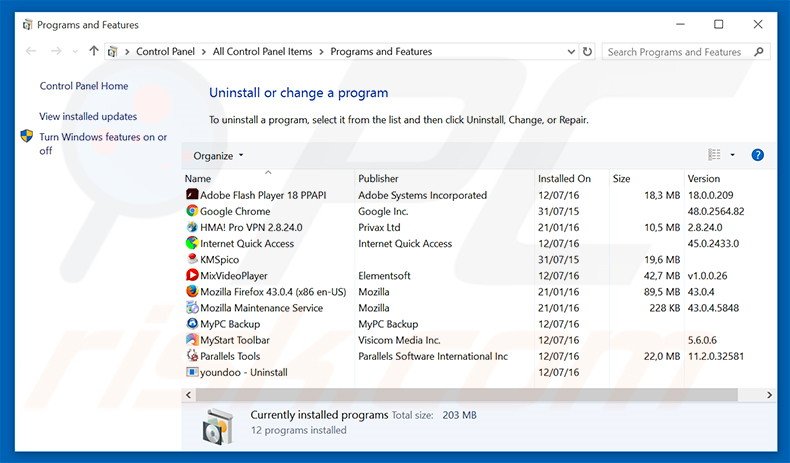Open Control Panel Home link

[84, 86]
